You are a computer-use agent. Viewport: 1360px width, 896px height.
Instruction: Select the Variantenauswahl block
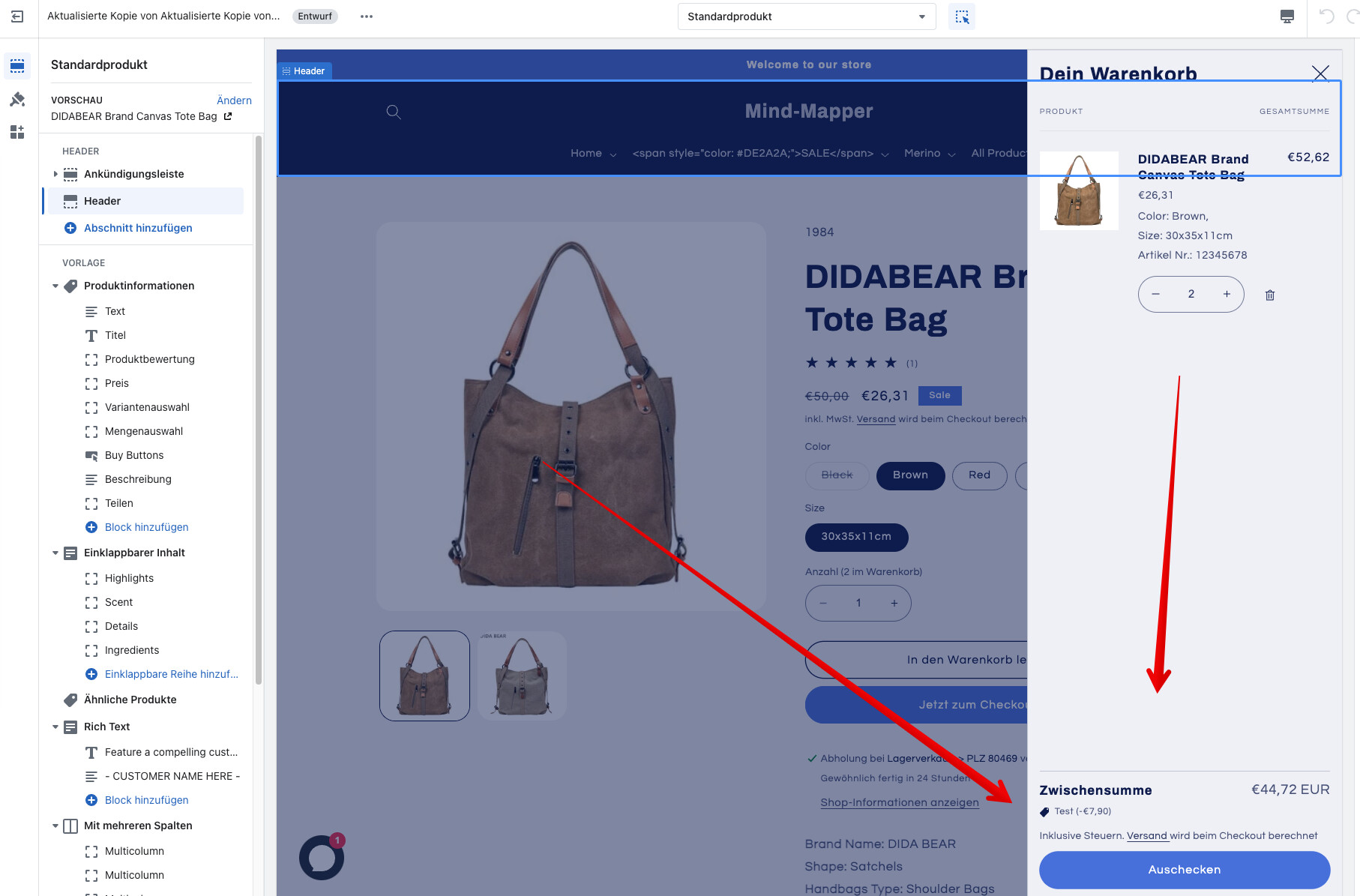[147, 407]
